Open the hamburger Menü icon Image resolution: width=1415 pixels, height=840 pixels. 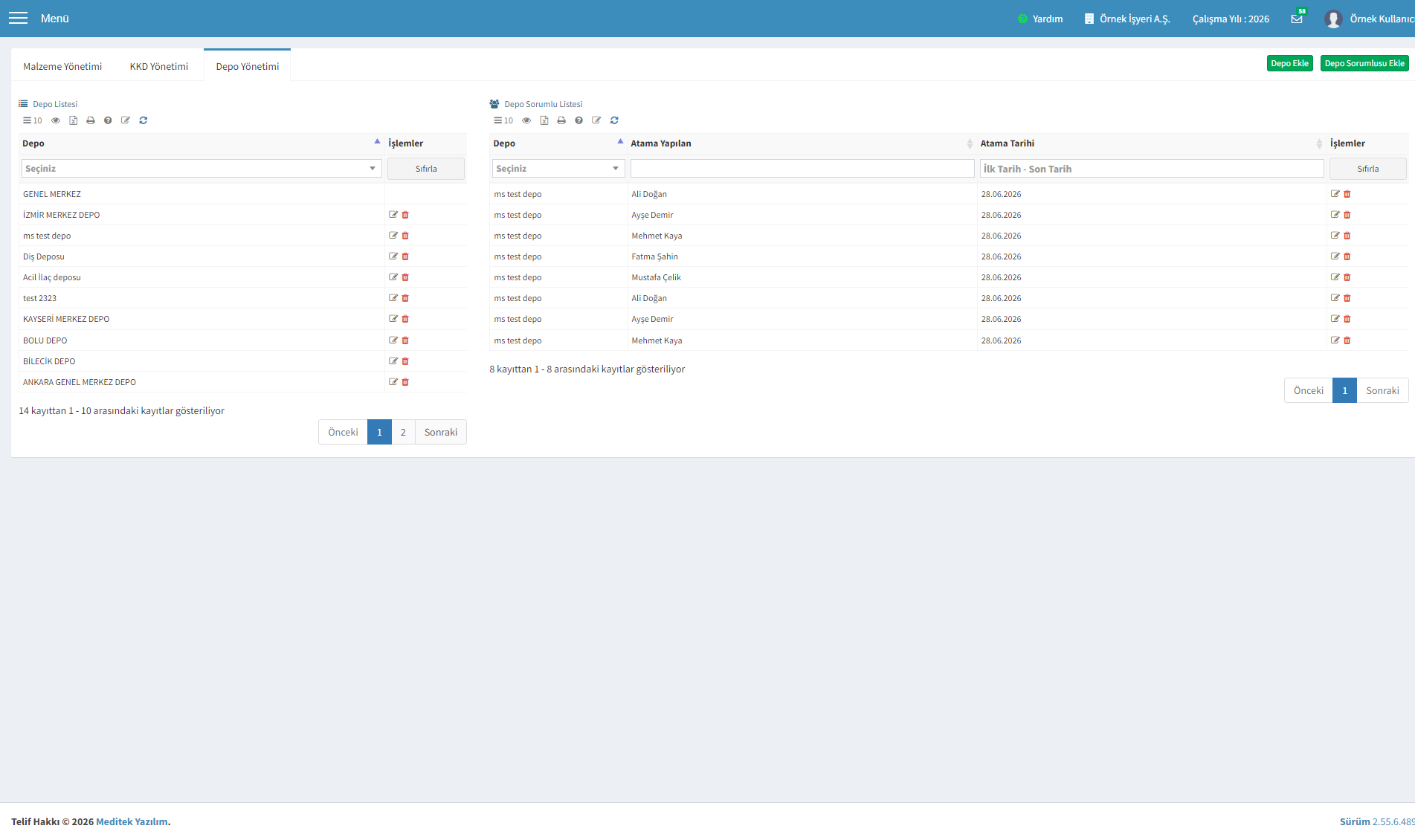tap(18, 18)
